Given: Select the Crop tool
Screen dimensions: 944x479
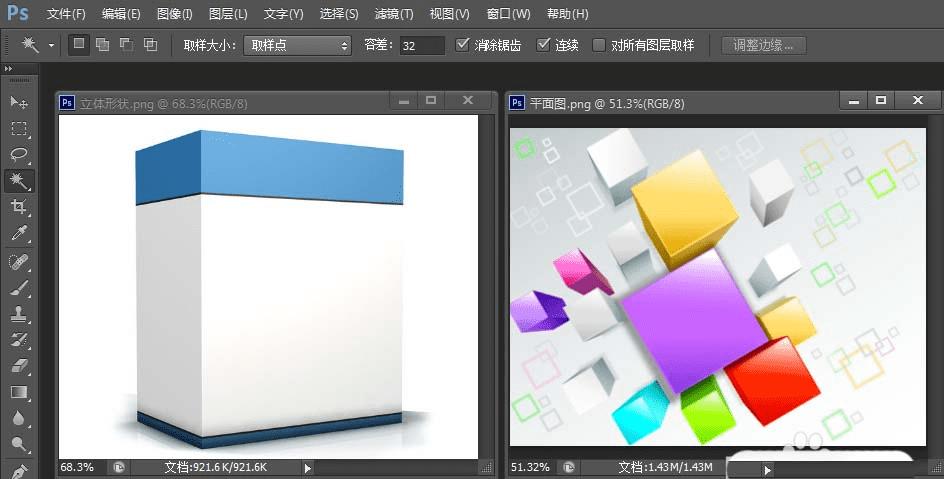Looking at the screenshot, I should tap(19, 207).
